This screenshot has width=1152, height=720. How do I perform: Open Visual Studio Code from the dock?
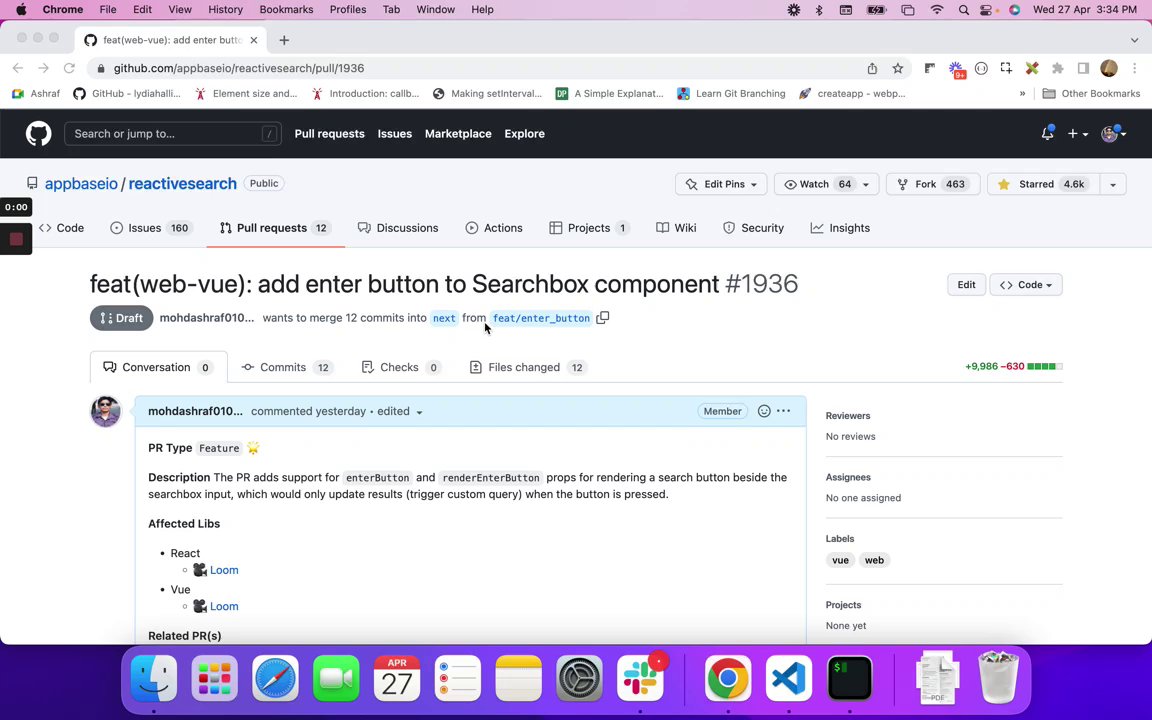[x=789, y=678]
